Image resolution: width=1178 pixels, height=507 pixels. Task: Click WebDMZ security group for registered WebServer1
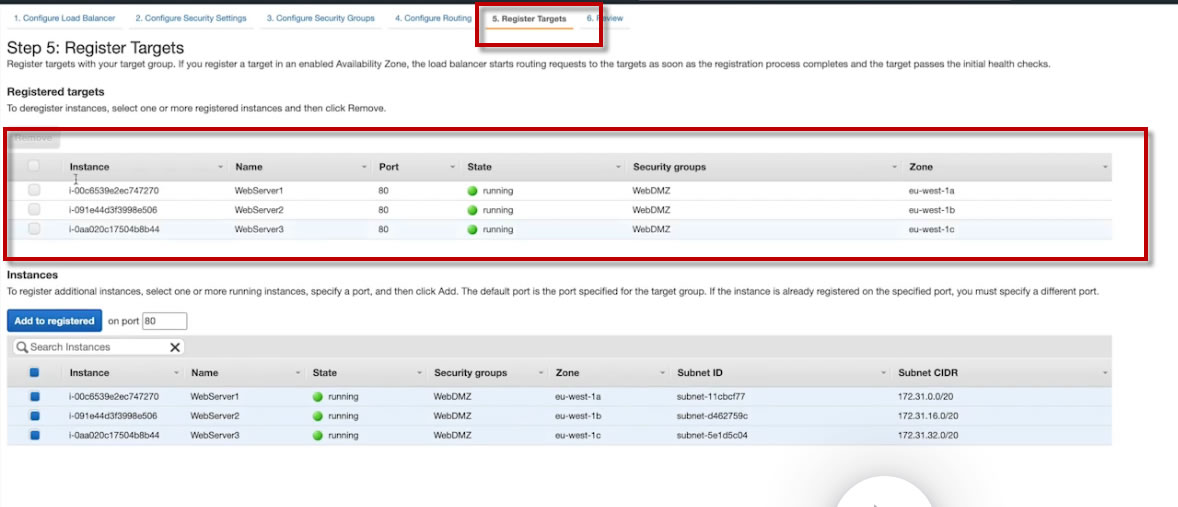(x=651, y=191)
